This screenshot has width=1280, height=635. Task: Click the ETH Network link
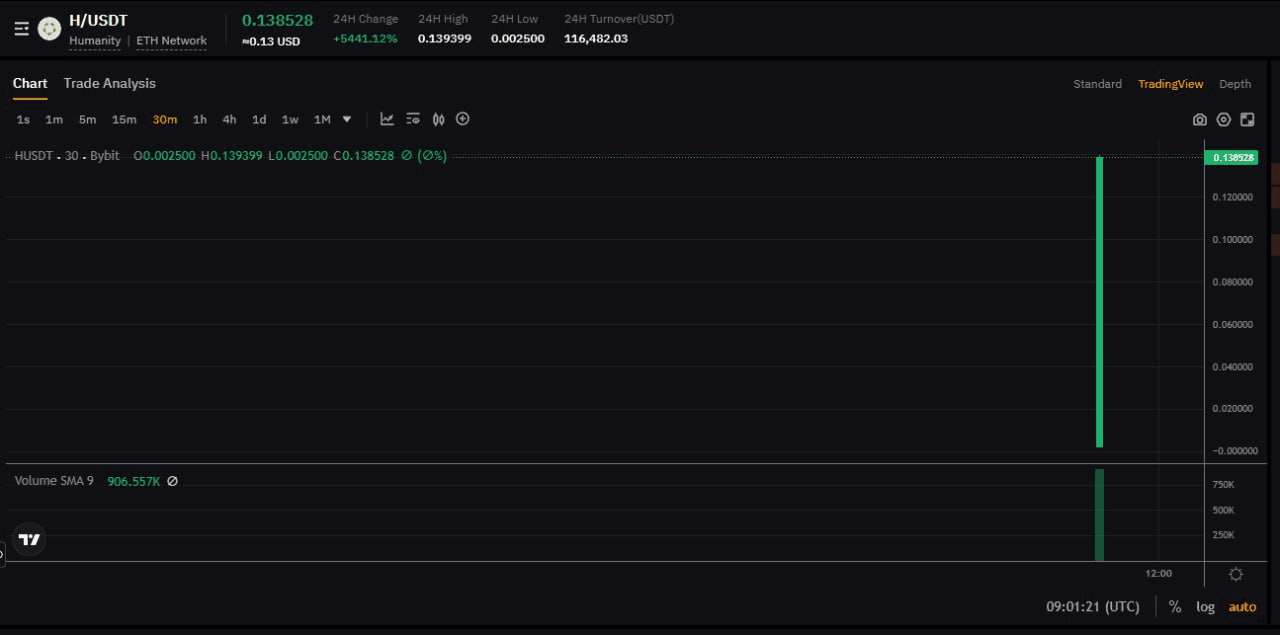coord(172,41)
